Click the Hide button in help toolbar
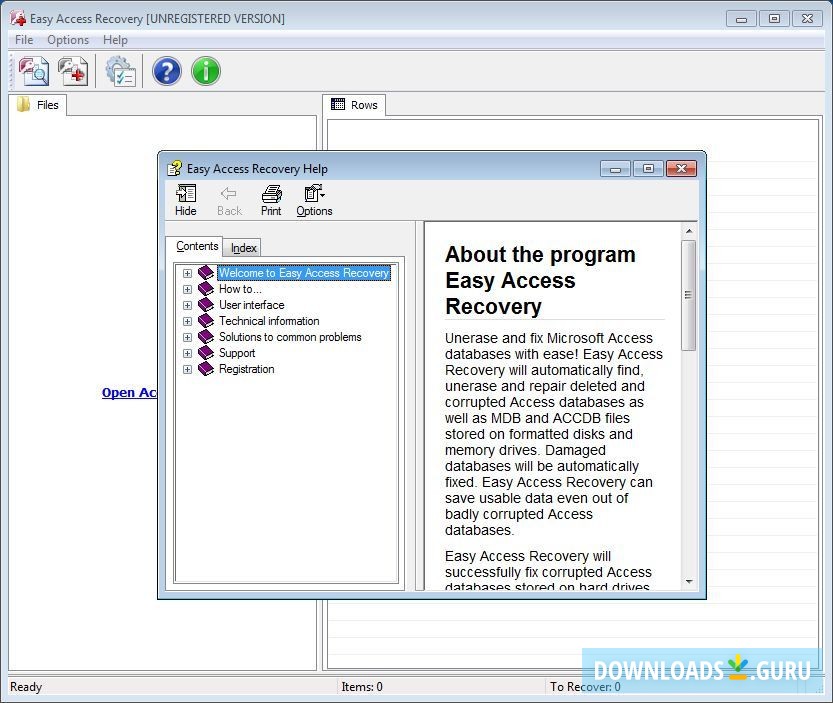 coord(186,200)
